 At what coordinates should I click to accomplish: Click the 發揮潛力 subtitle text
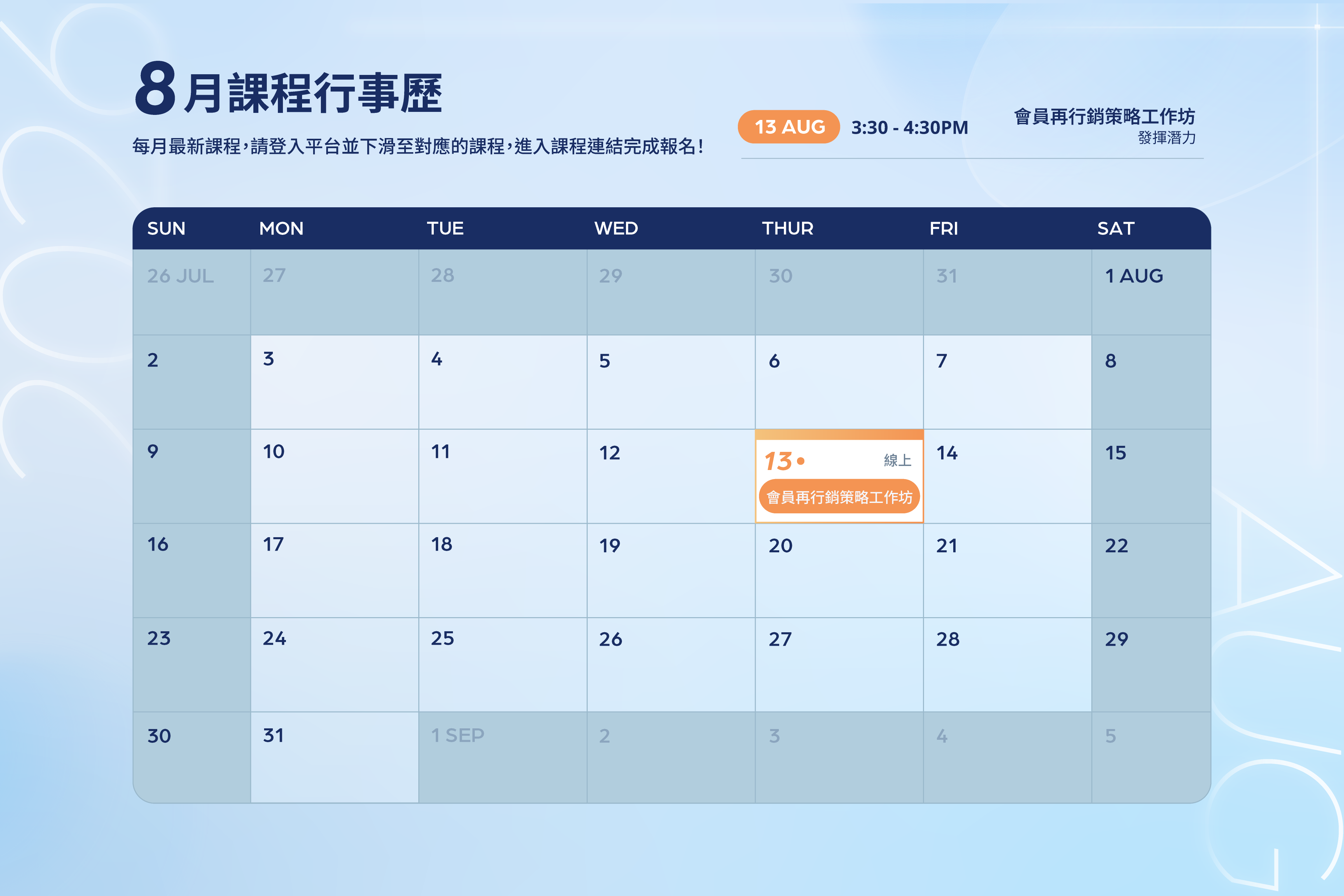click(1167, 138)
